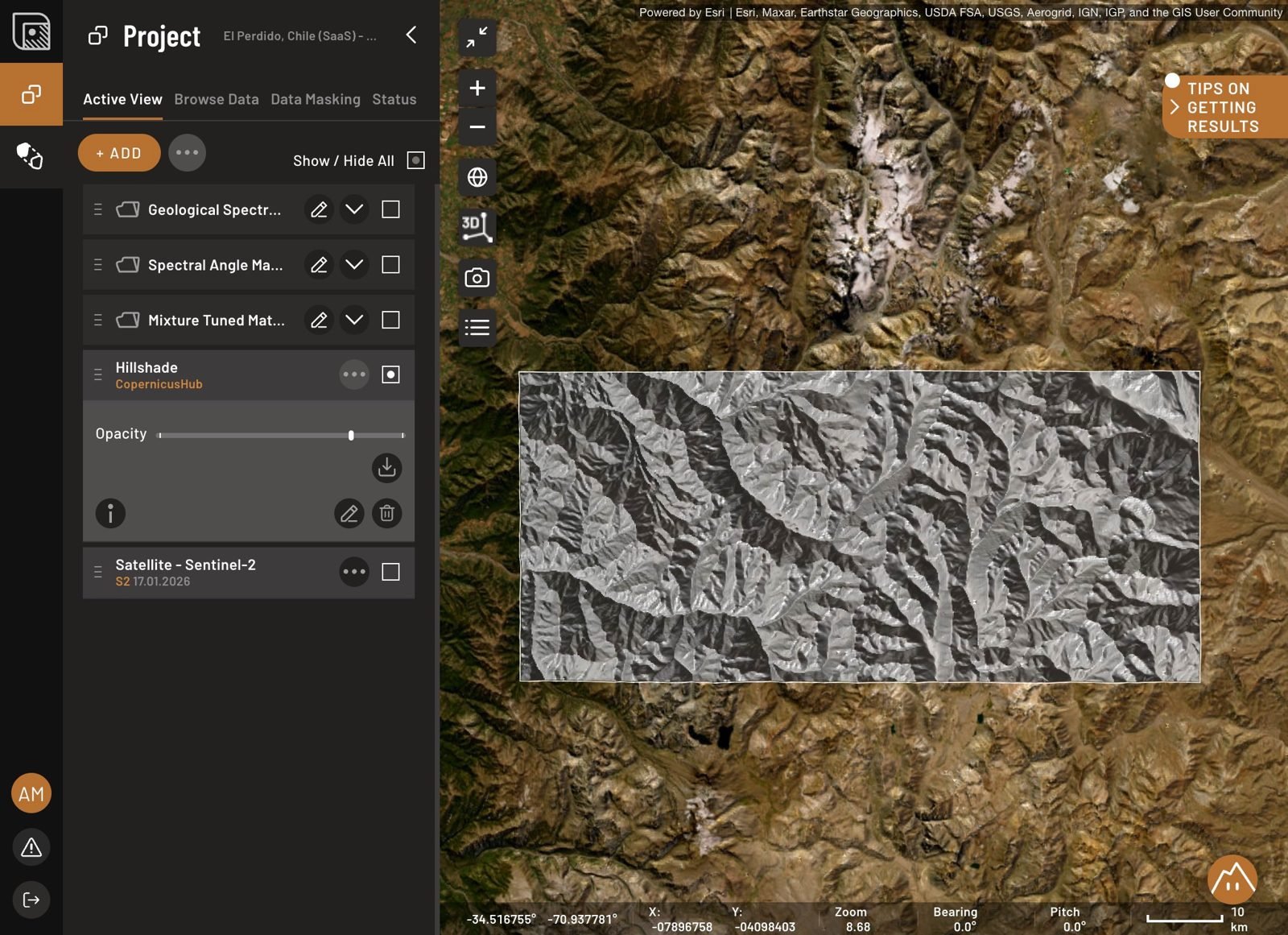Switch to Active View tab
Image resolution: width=1288 pixels, height=935 pixels.
tap(122, 99)
